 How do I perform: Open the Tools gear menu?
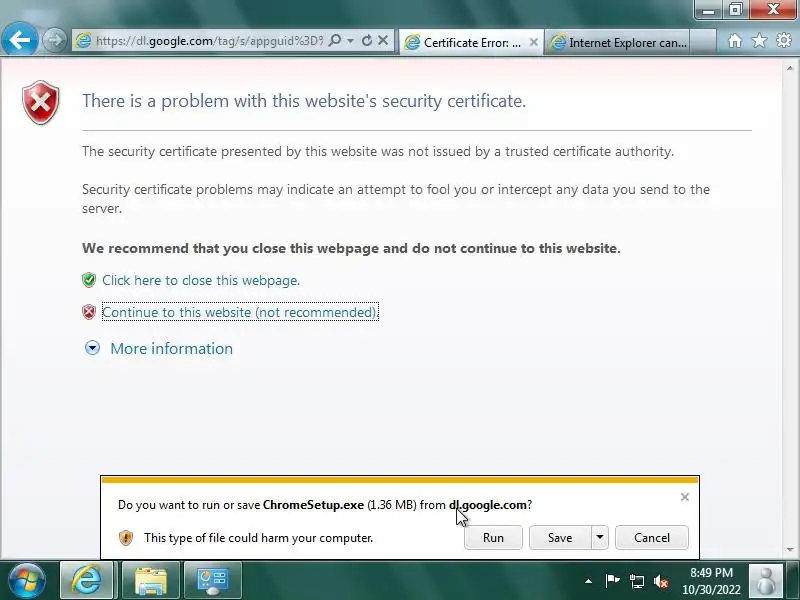point(784,40)
